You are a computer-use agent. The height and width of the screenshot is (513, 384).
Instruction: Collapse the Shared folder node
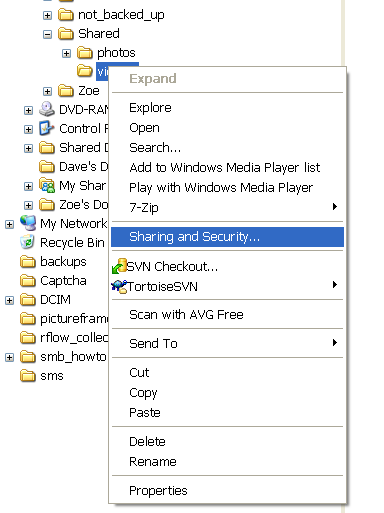coord(47,34)
